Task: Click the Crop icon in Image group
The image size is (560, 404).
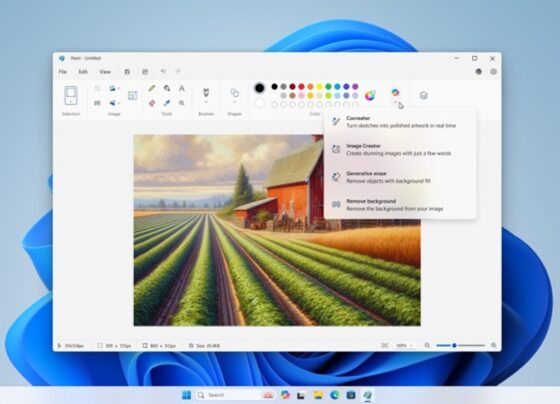Action: (x=97, y=88)
